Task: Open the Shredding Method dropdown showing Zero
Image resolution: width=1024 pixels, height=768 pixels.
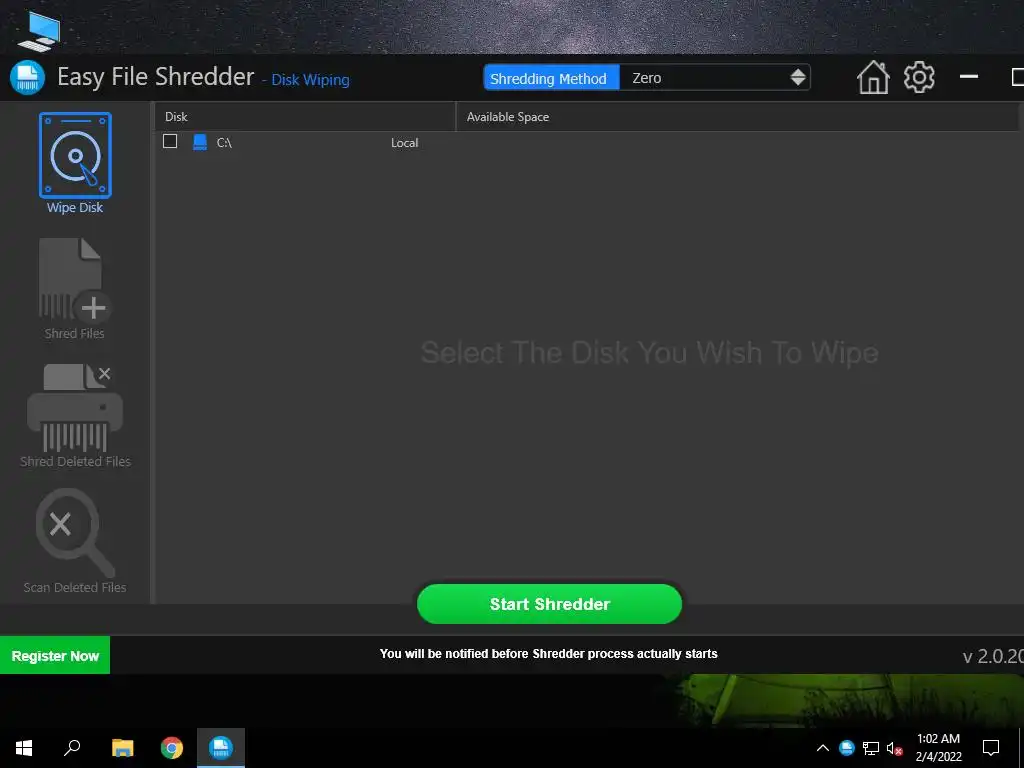Action: pos(714,78)
